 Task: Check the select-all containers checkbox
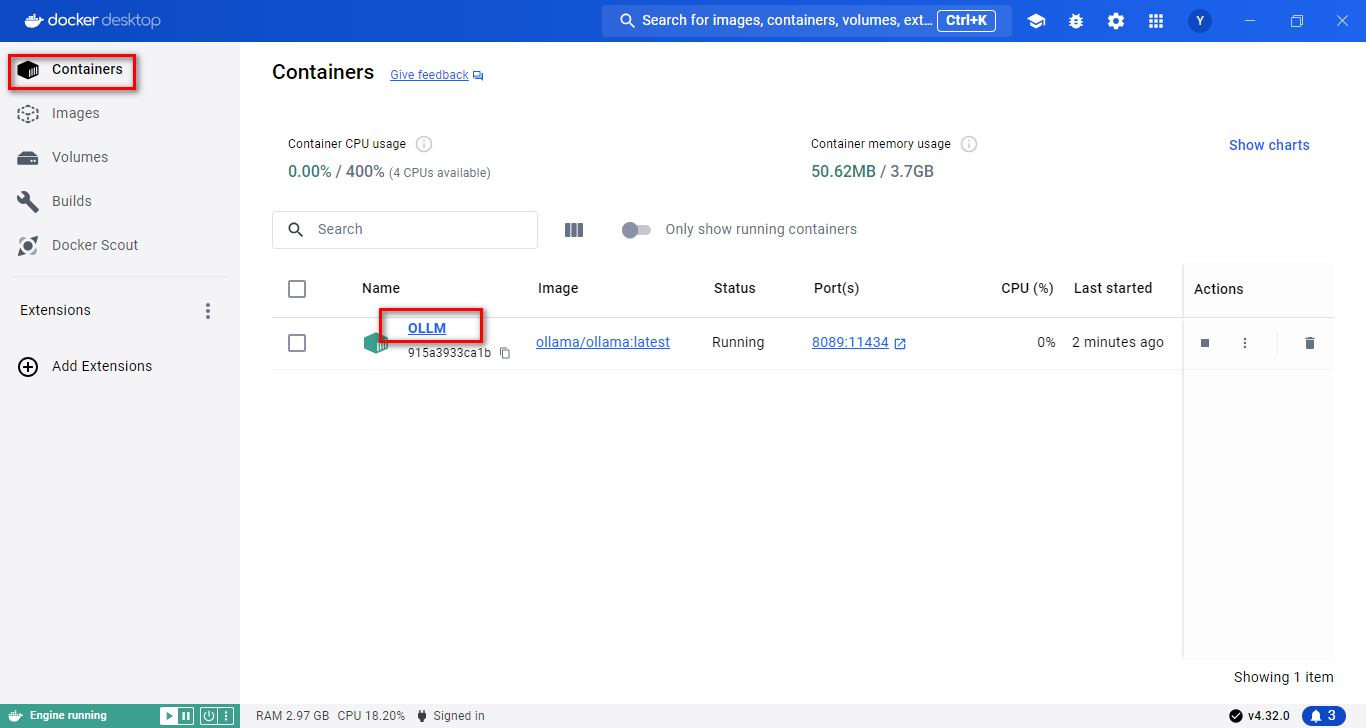(x=297, y=289)
